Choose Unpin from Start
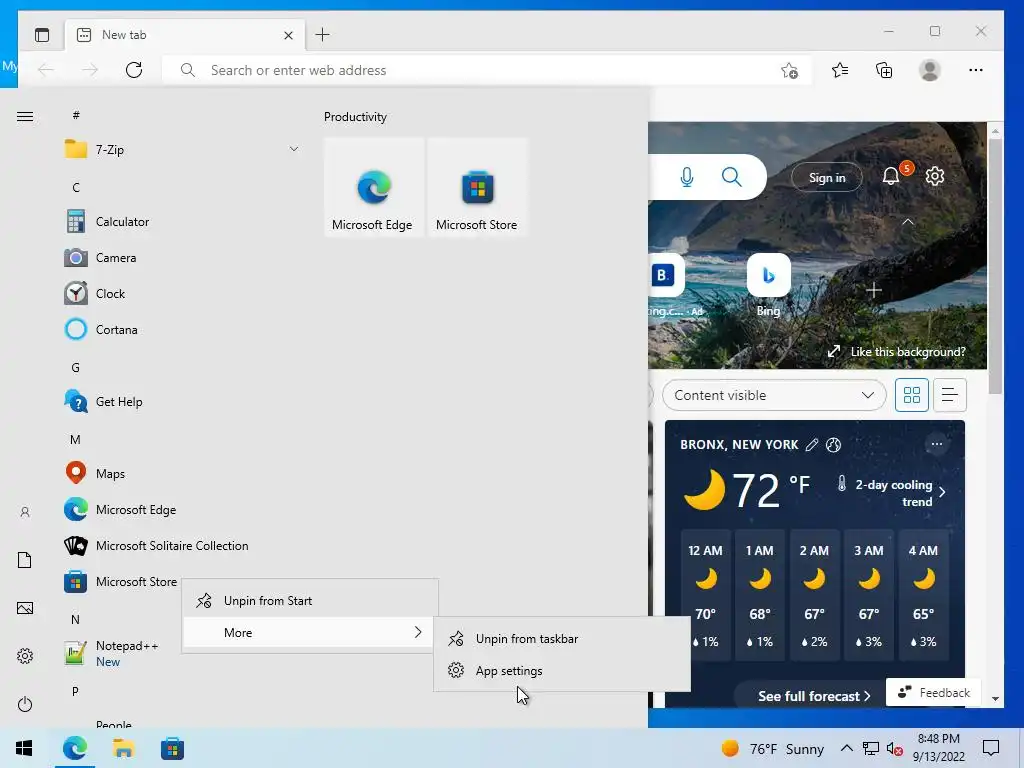Image resolution: width=1024 pixels, height=768 pixels. pyautogui.click(x=310, y=601)
